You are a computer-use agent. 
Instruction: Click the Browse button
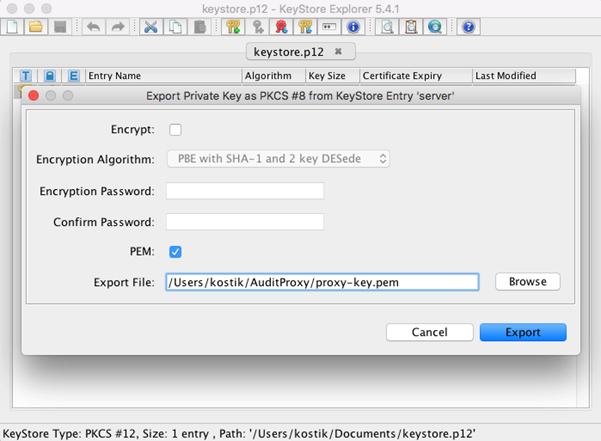(527, 282)
